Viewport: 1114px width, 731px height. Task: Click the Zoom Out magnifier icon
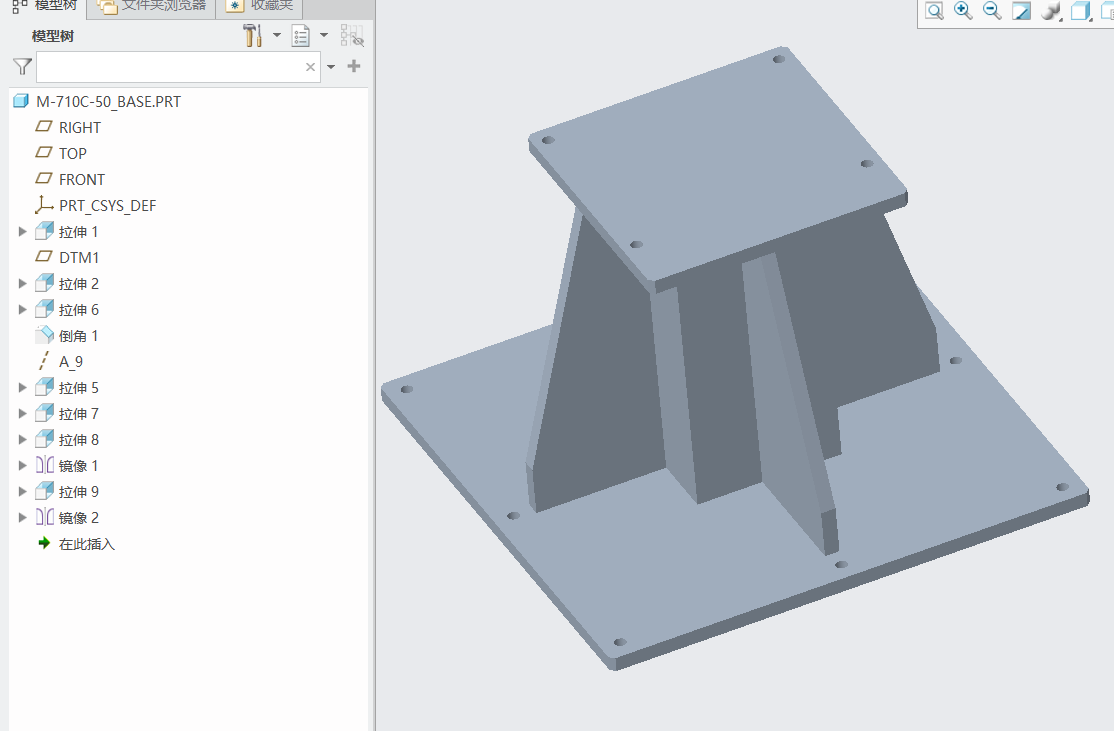992,11
